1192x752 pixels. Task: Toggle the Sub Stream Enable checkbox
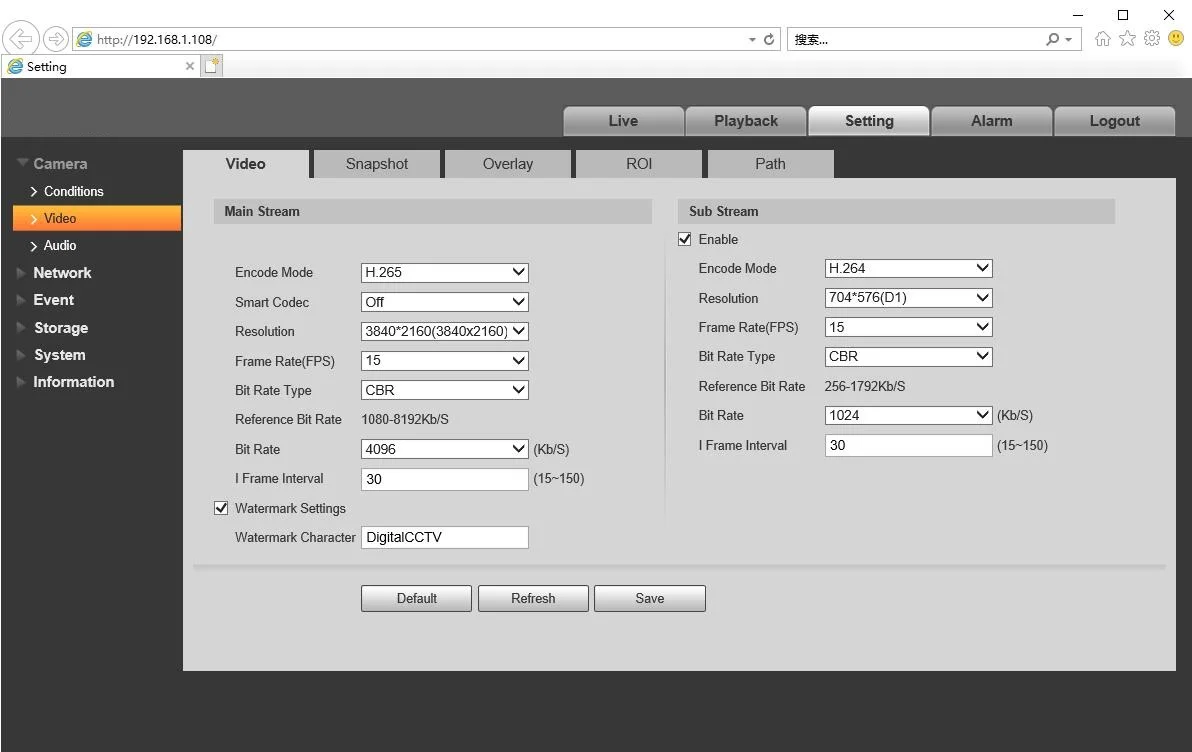click(685, 239)
